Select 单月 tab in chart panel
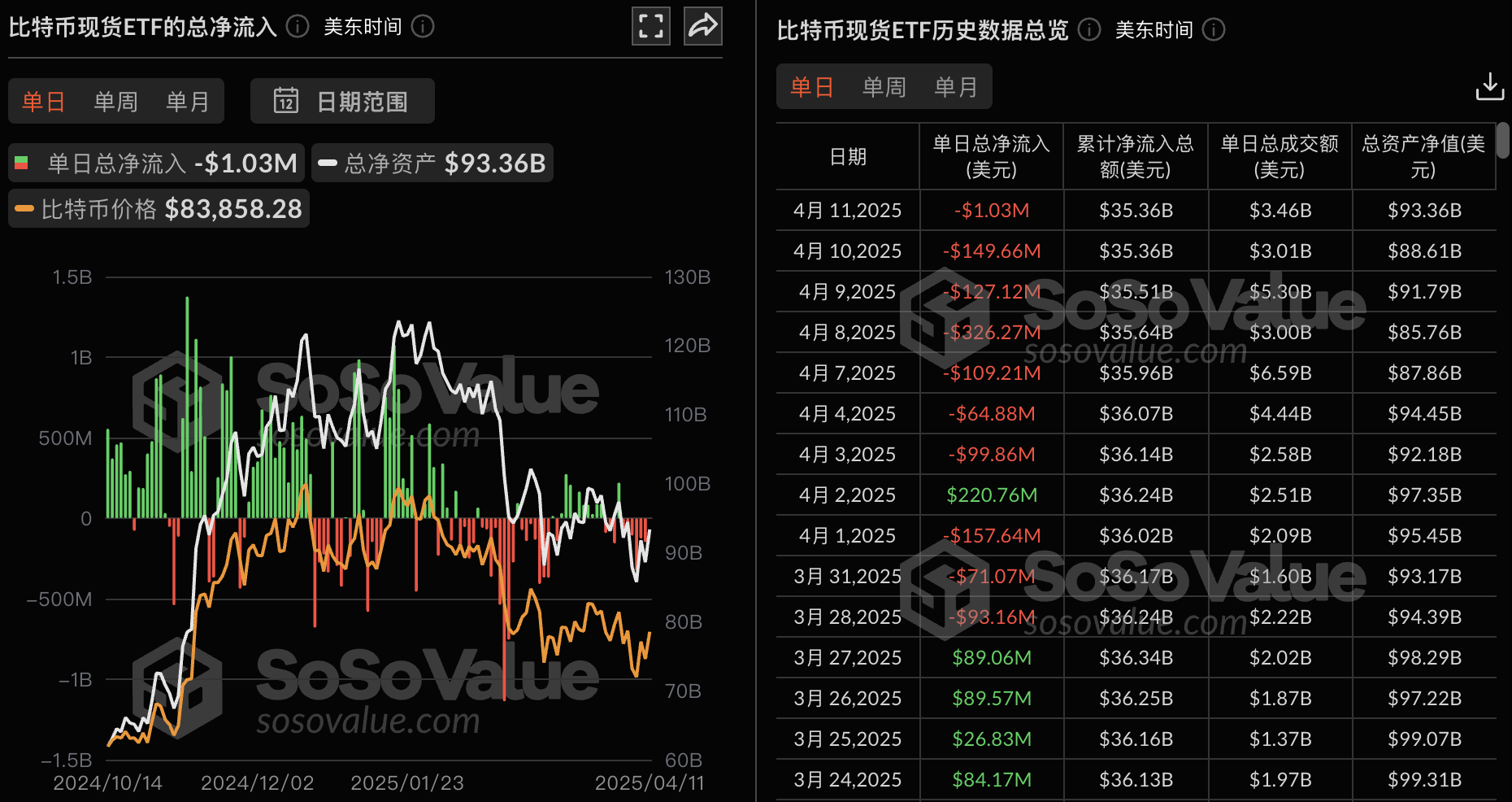The width and height of the screenshot is (1512, 802). pos(188,102)
